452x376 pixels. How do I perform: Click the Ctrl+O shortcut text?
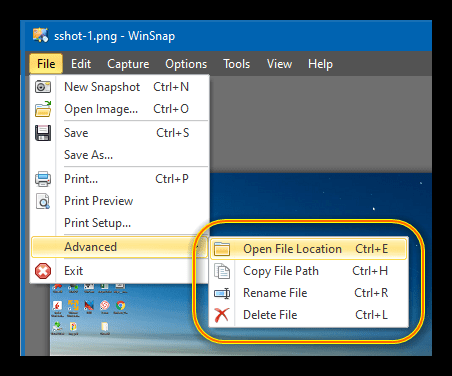tap(171, 109)
